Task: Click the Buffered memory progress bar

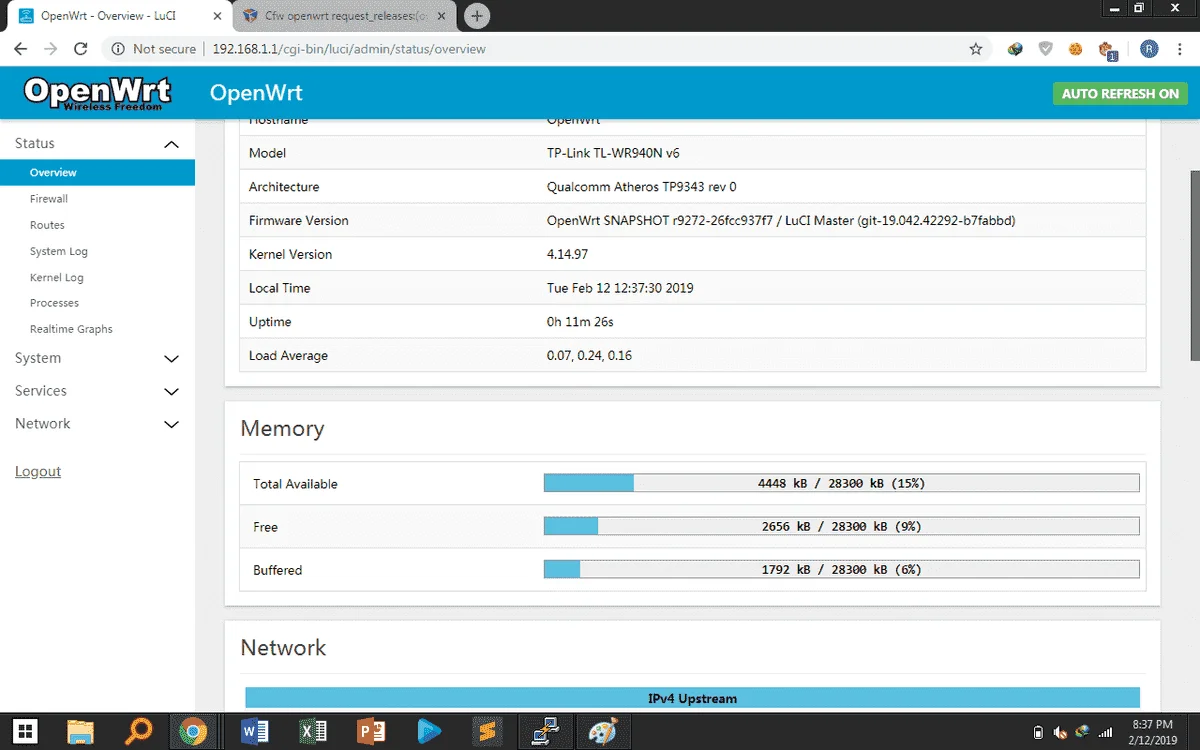Action: click(841, 569)
